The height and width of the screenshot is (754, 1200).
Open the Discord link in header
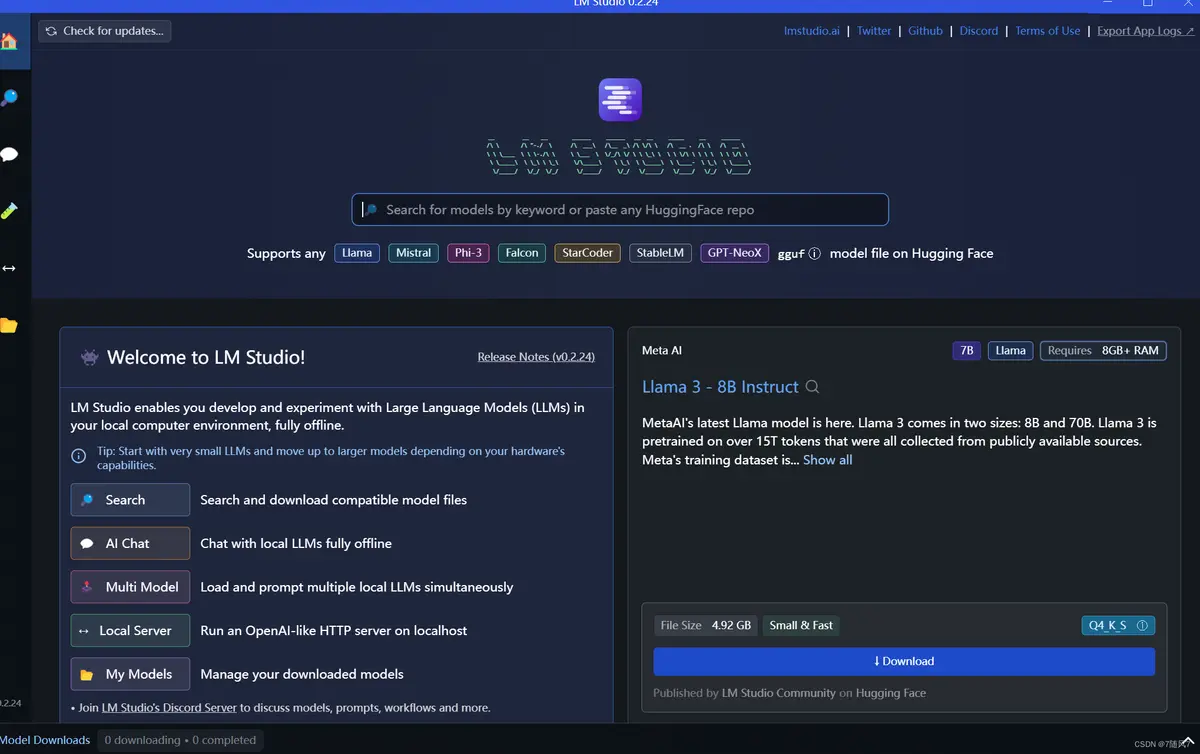pos(979,31)
